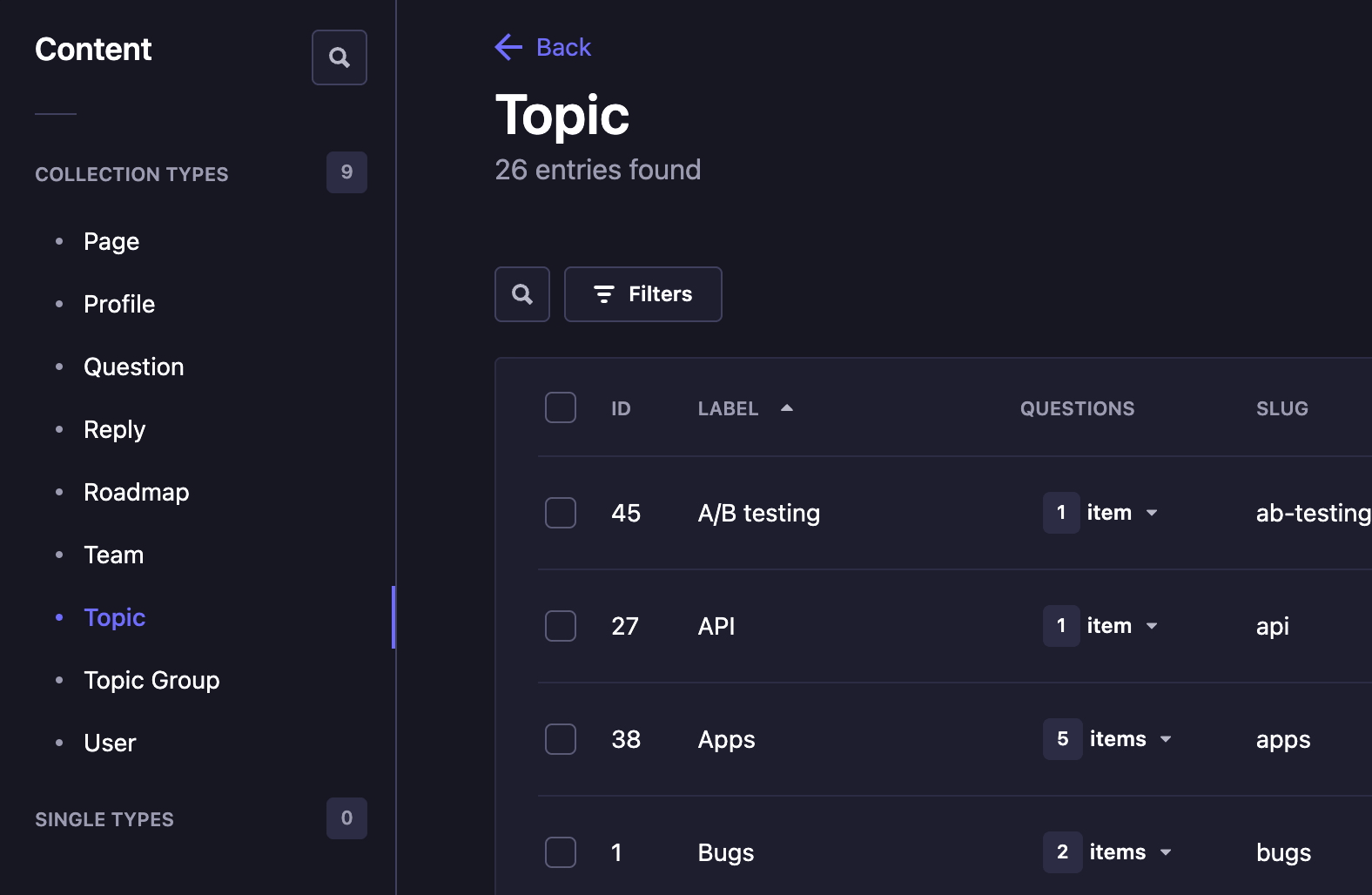Check the select-all checkbox in table header
Screen dimensions: 1372x895
click(561, 407)
